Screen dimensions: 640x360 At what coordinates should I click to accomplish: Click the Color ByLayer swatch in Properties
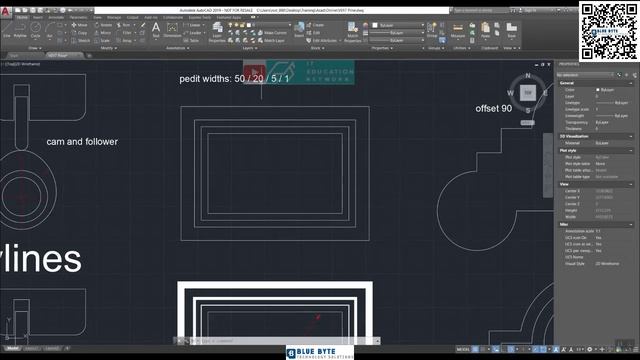598,90
